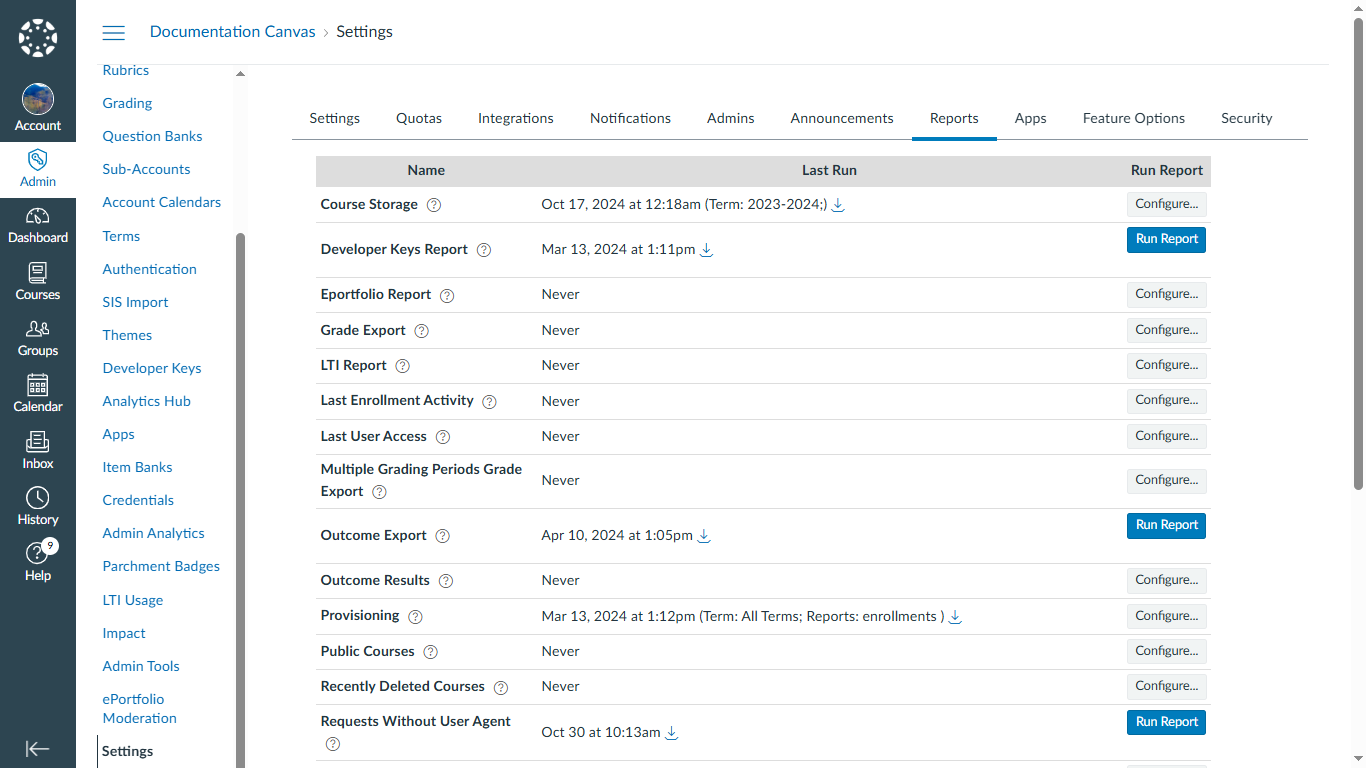Open Themes in the admin settings list

[127, 335]
